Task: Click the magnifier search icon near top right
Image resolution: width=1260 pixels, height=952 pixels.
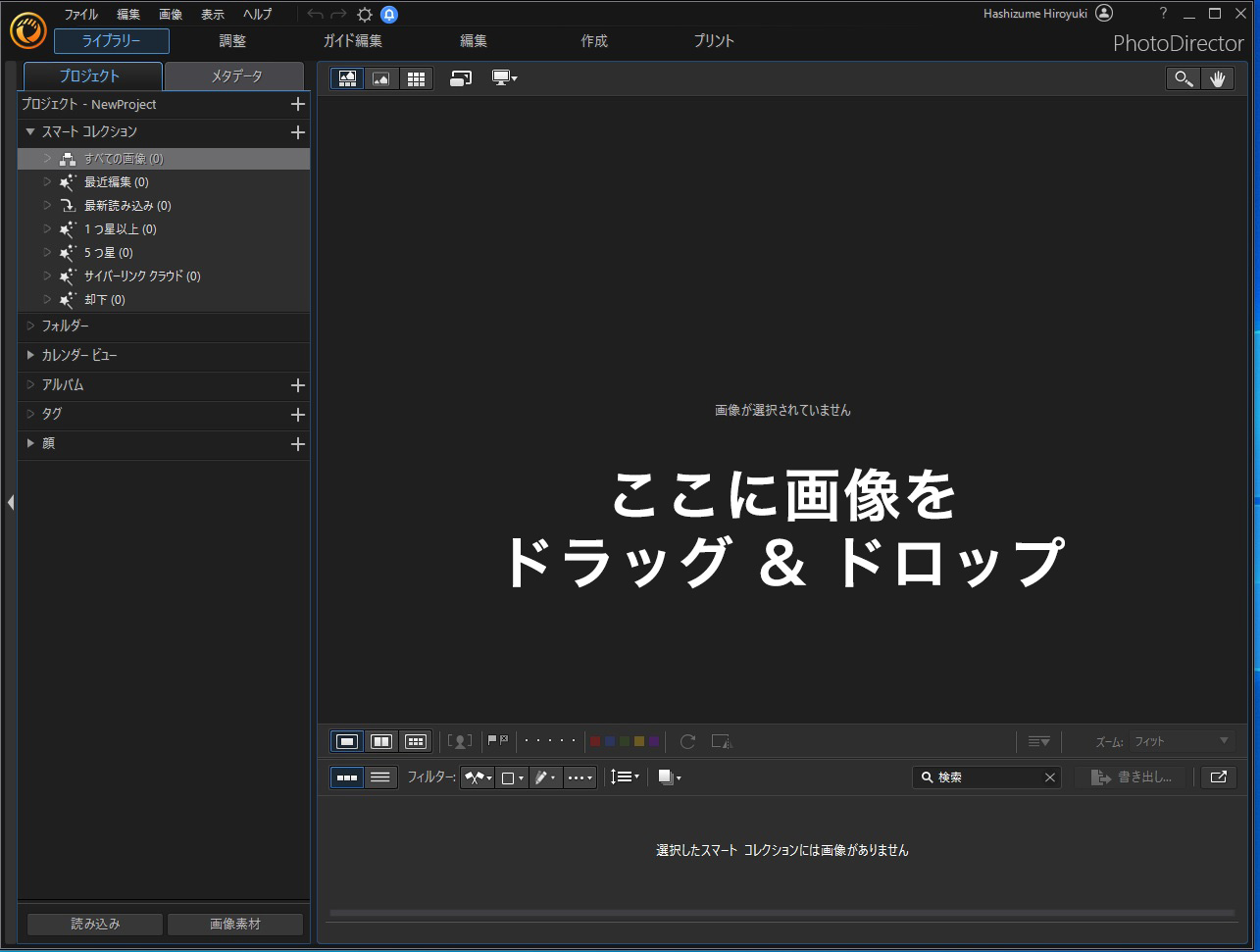Action: pyautogui.click(x=1183, y=78)
